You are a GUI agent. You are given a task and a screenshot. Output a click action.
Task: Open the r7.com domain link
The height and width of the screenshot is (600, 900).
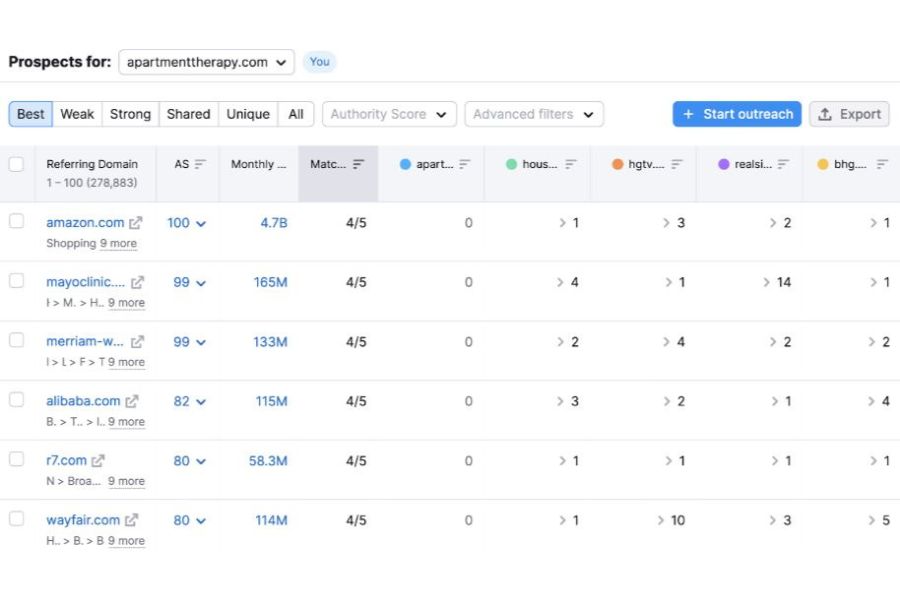coord(67,460)
